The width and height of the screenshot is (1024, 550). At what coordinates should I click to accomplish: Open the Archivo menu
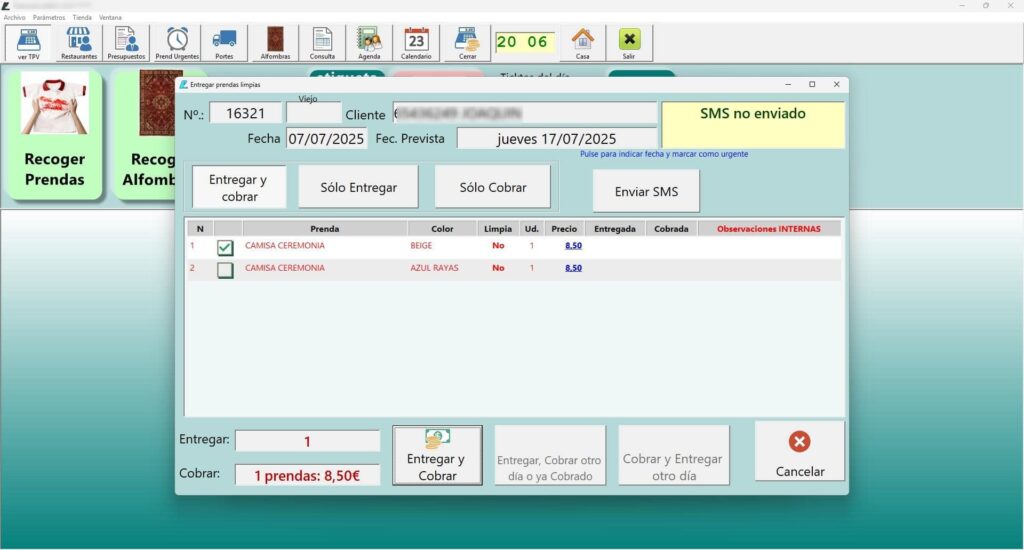pos(14,17)
